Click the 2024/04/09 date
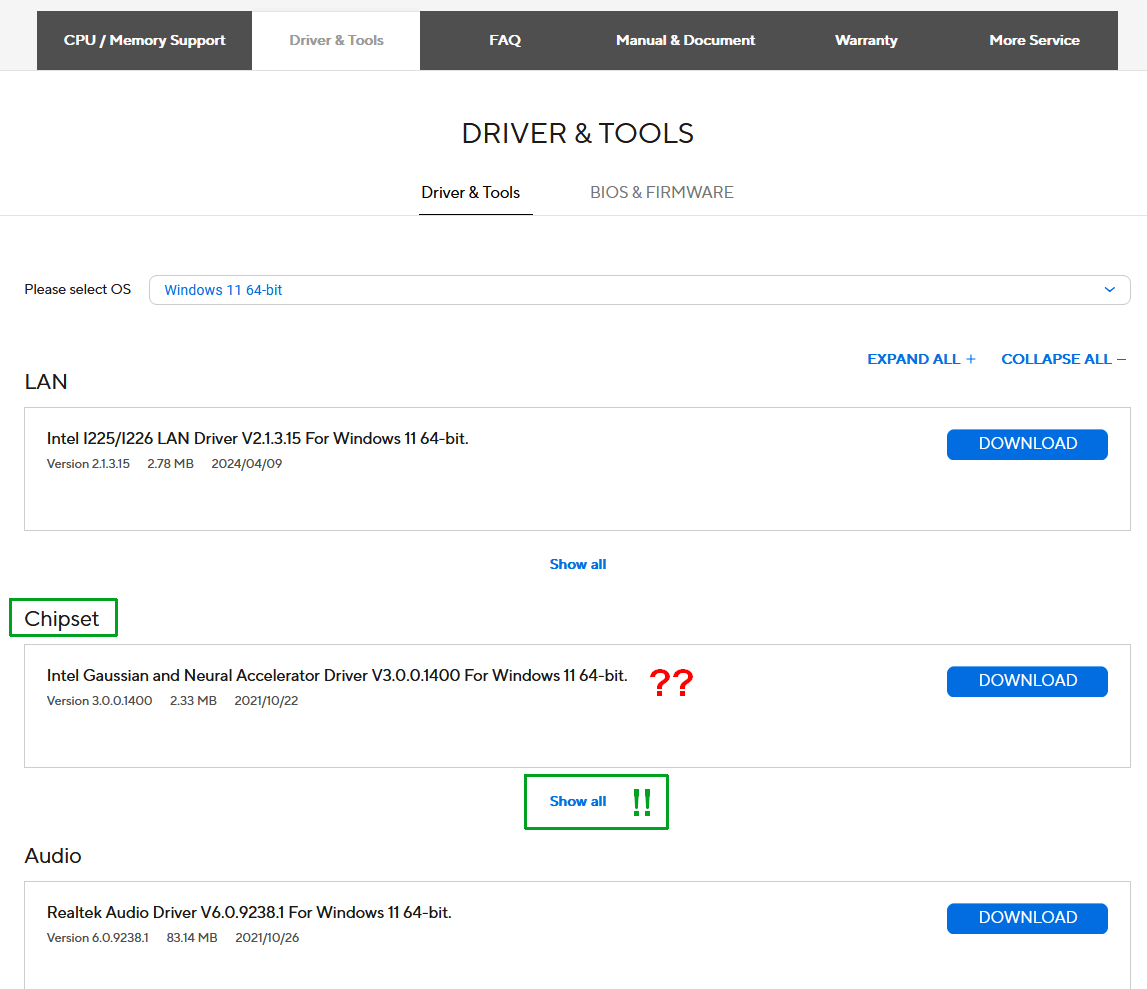Viewport: 1147px width, 989px height. click(247, 464)
